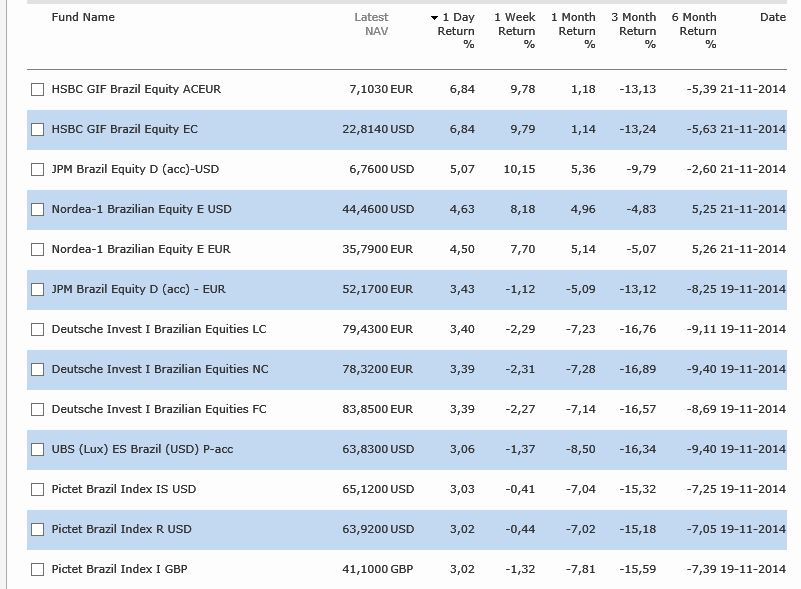The height and width of the screenshot is (589, 801).
Task: Tick the HSBC GIF Brazil Equity EC checkbox
Action: point(37,129)
